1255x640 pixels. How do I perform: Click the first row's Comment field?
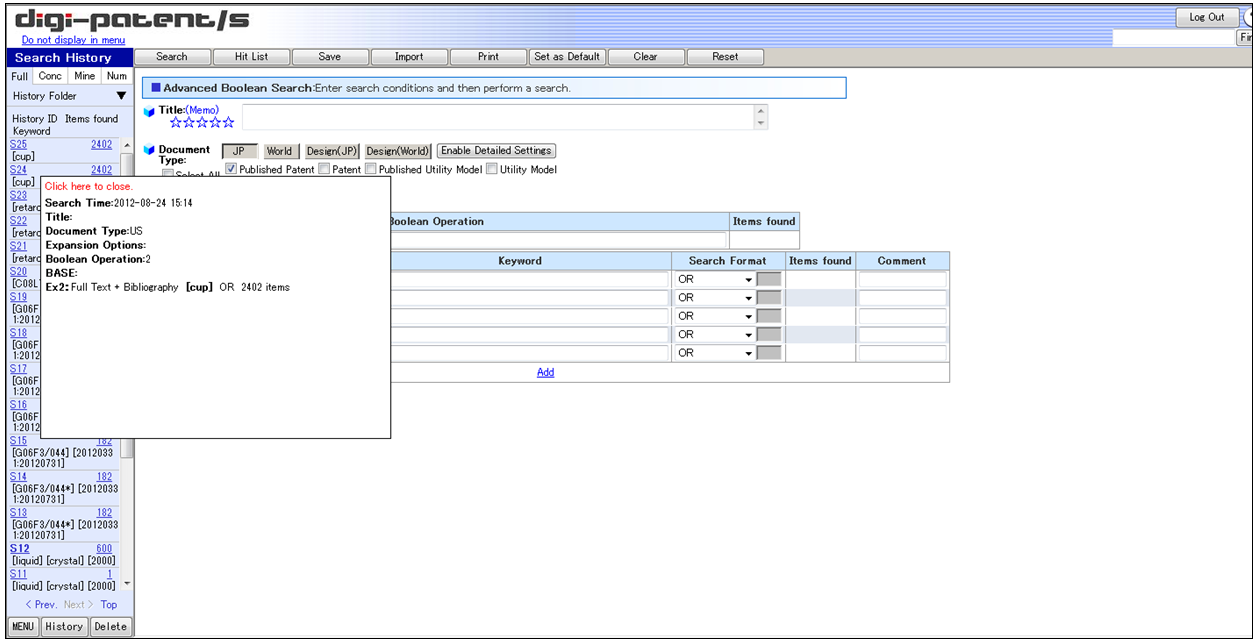tap(902, 280)
